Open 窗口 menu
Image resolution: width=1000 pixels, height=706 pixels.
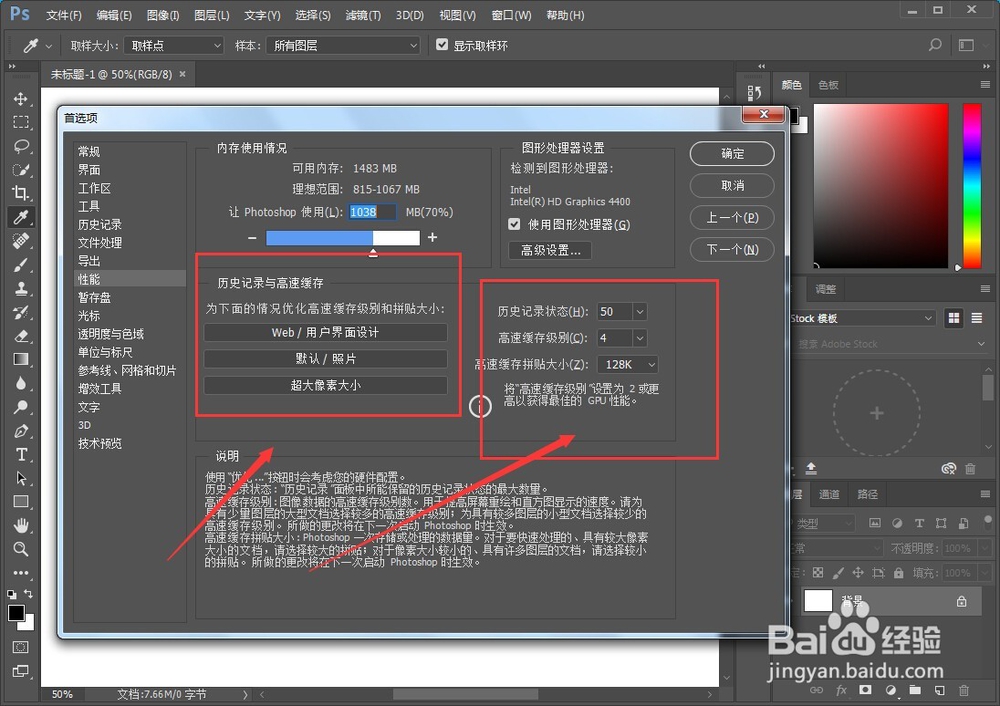[x=511, y=15]
